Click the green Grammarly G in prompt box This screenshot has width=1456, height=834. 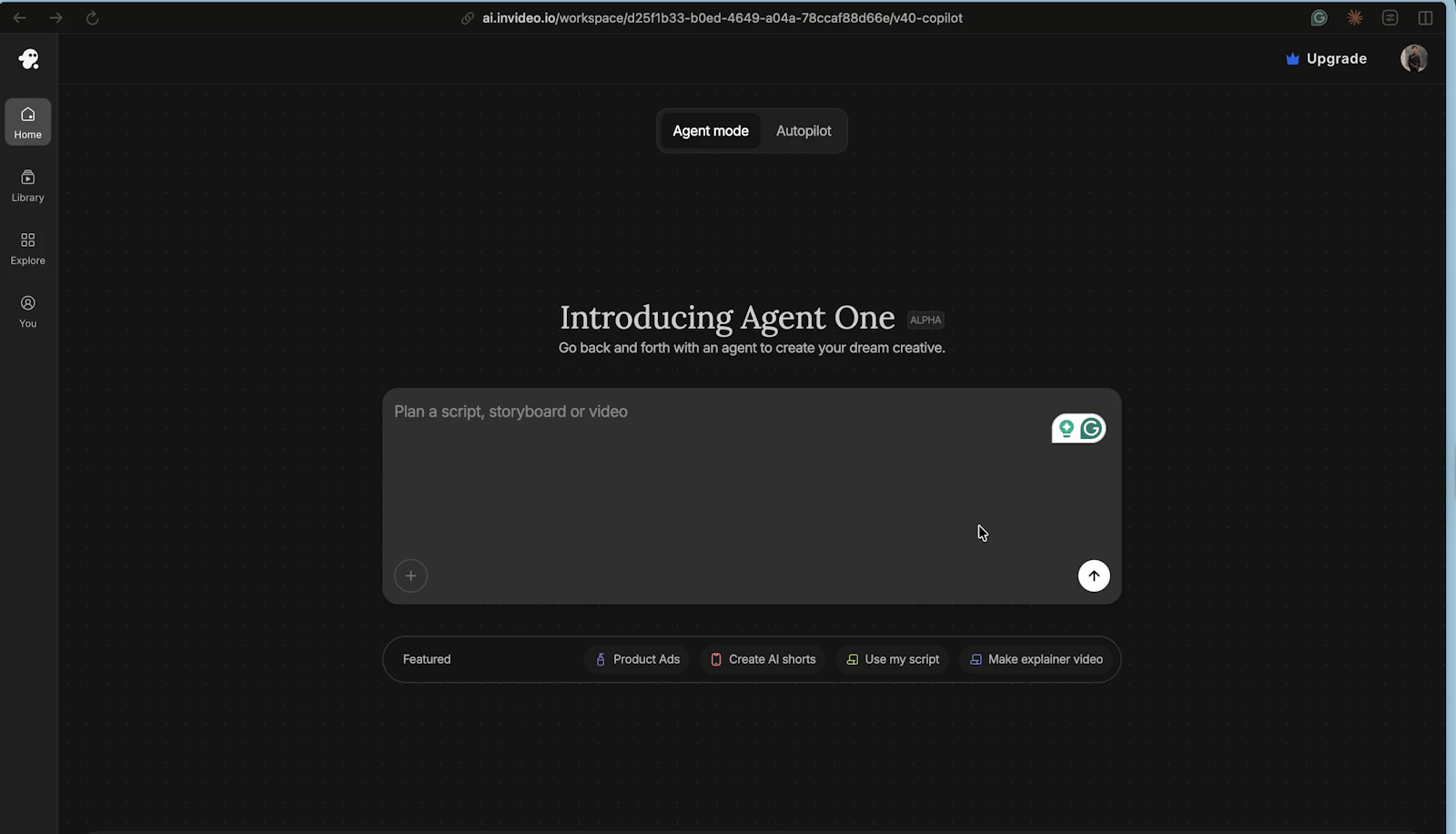click(x=1091, y=428)
